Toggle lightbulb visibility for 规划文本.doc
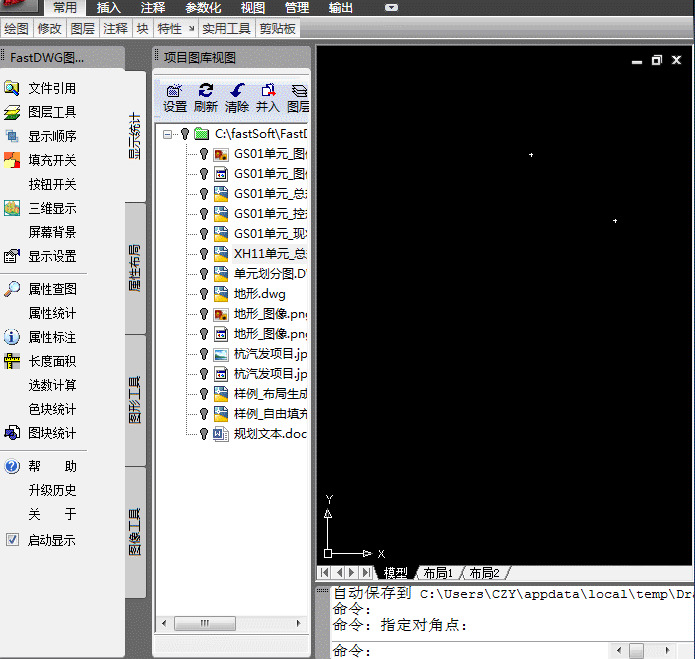This screenshot has width=695, height=659. pos(203,433)
